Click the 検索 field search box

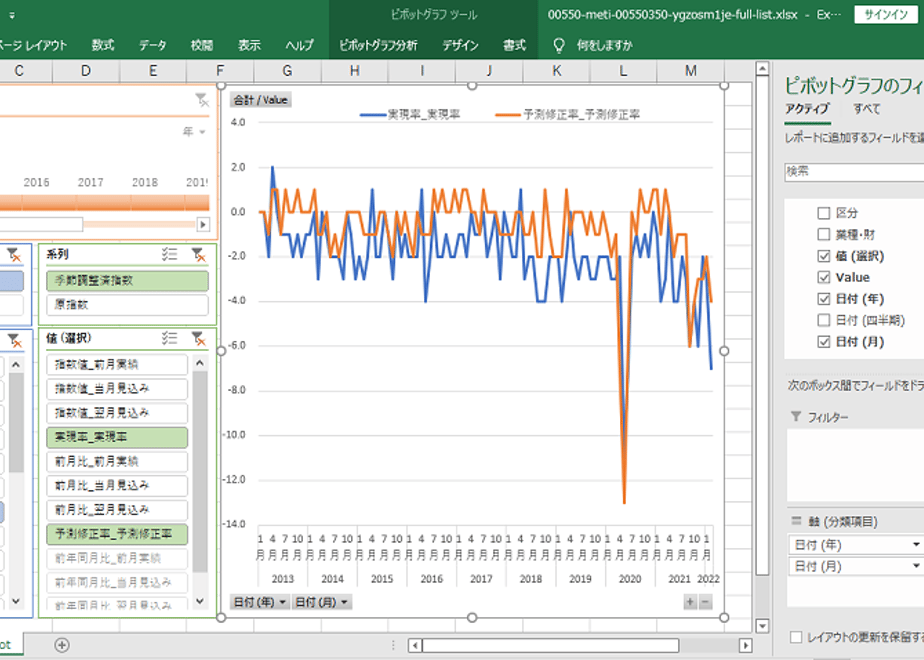tap(854, 171)
